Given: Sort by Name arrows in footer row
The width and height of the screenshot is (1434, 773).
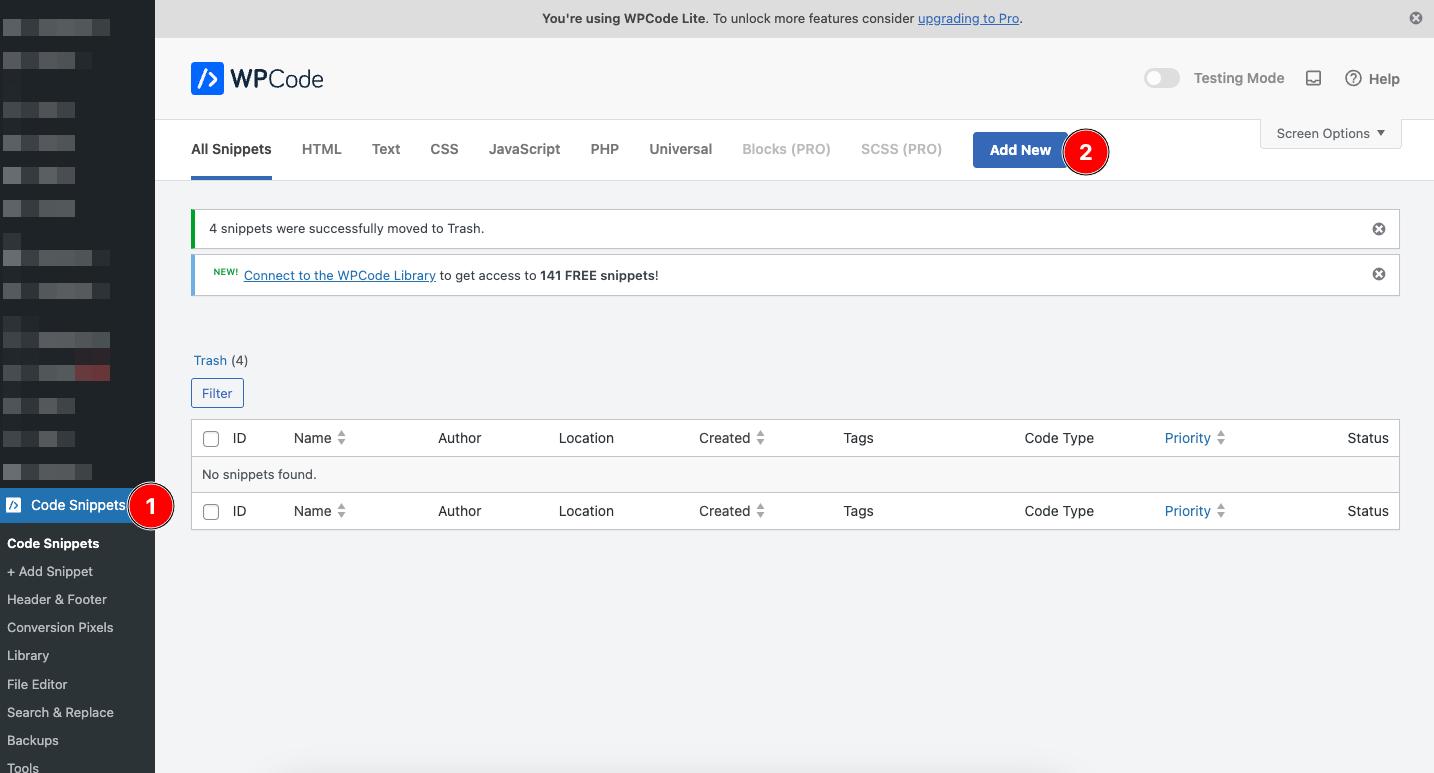Looking at the screenshot, I should 342,511.
